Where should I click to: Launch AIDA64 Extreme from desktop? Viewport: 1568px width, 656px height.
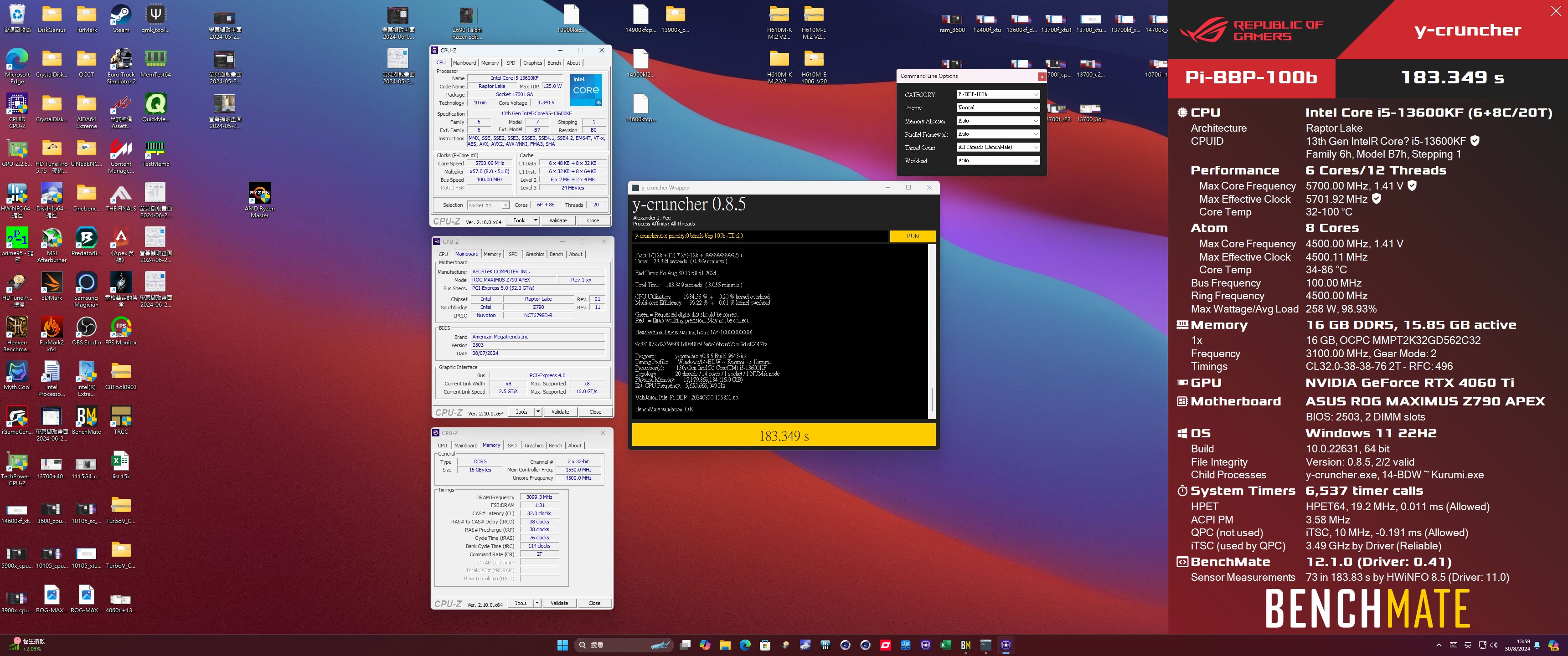[86, 111]
